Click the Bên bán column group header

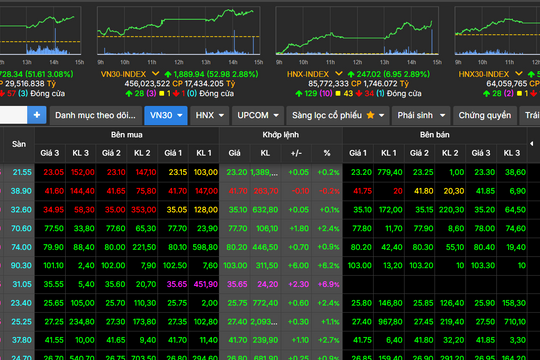435,135
